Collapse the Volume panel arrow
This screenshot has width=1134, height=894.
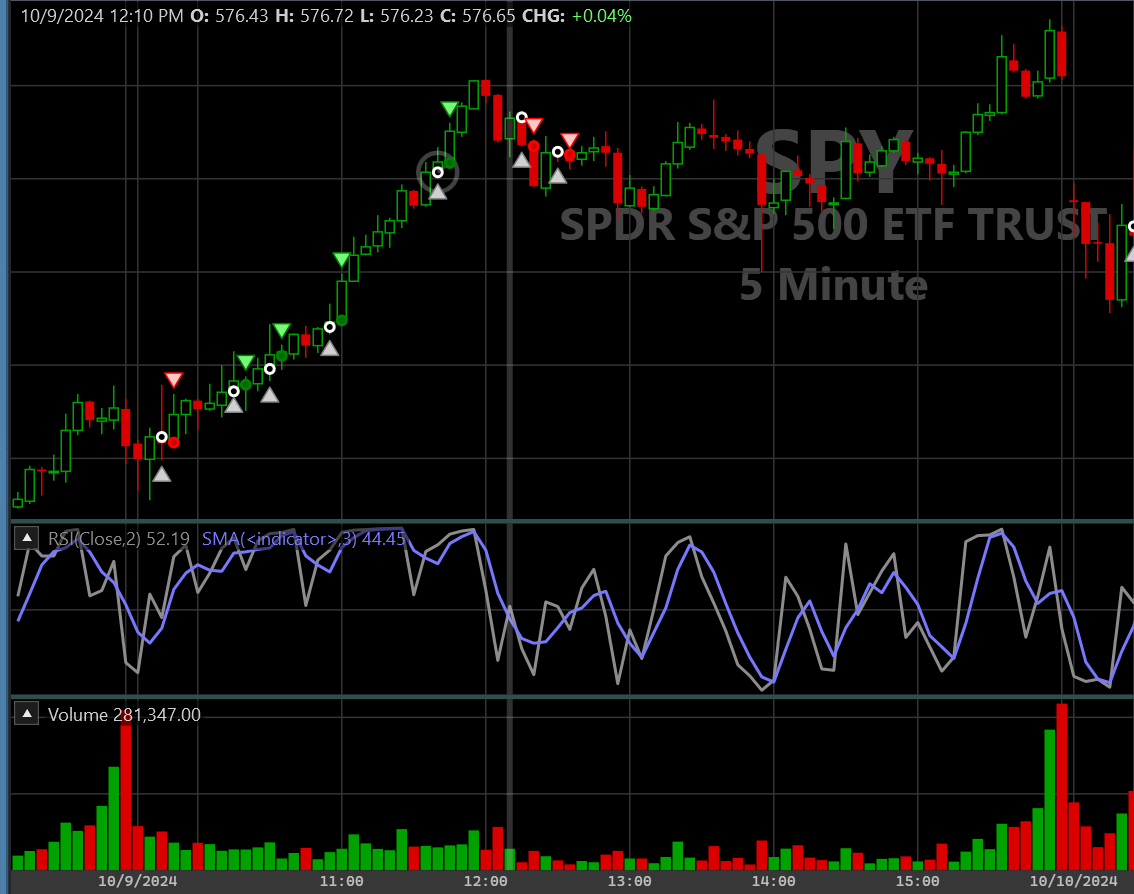[27, 714]
